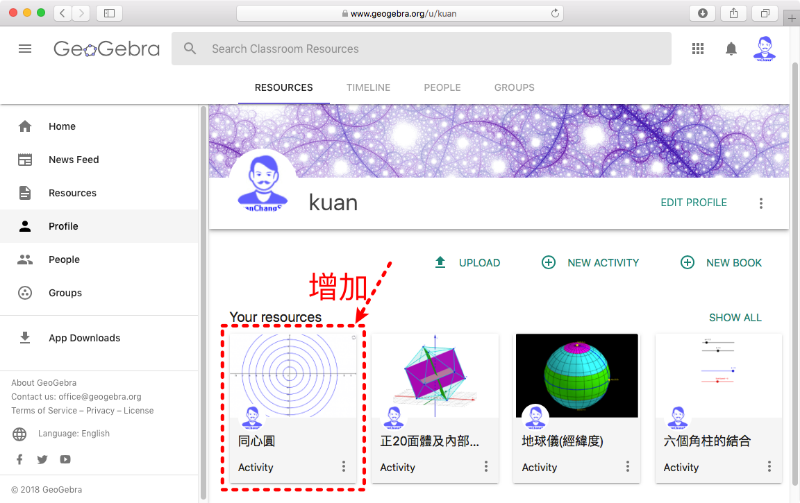Open the notifications bell

[x=731, y=48]
